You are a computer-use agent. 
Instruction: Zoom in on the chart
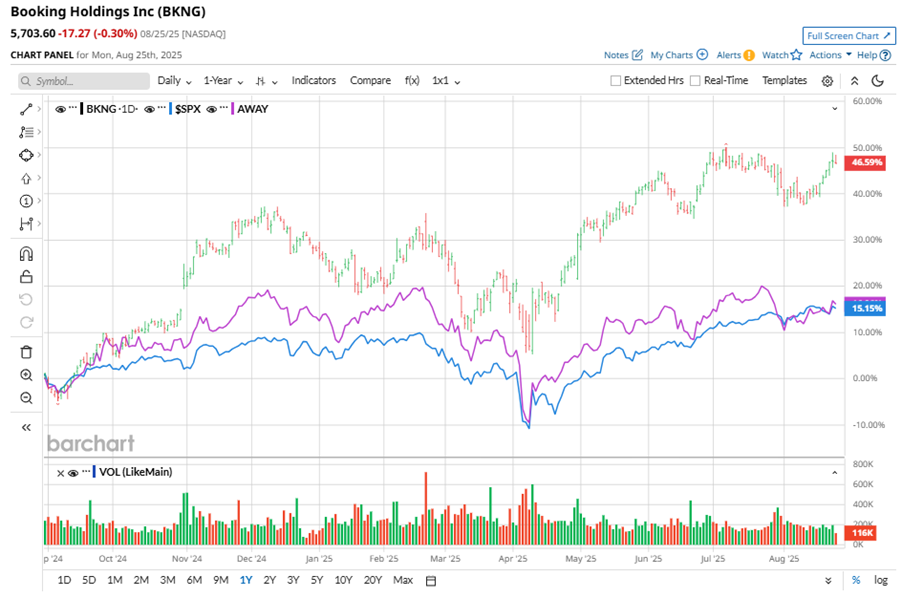(x=26, y=375)
